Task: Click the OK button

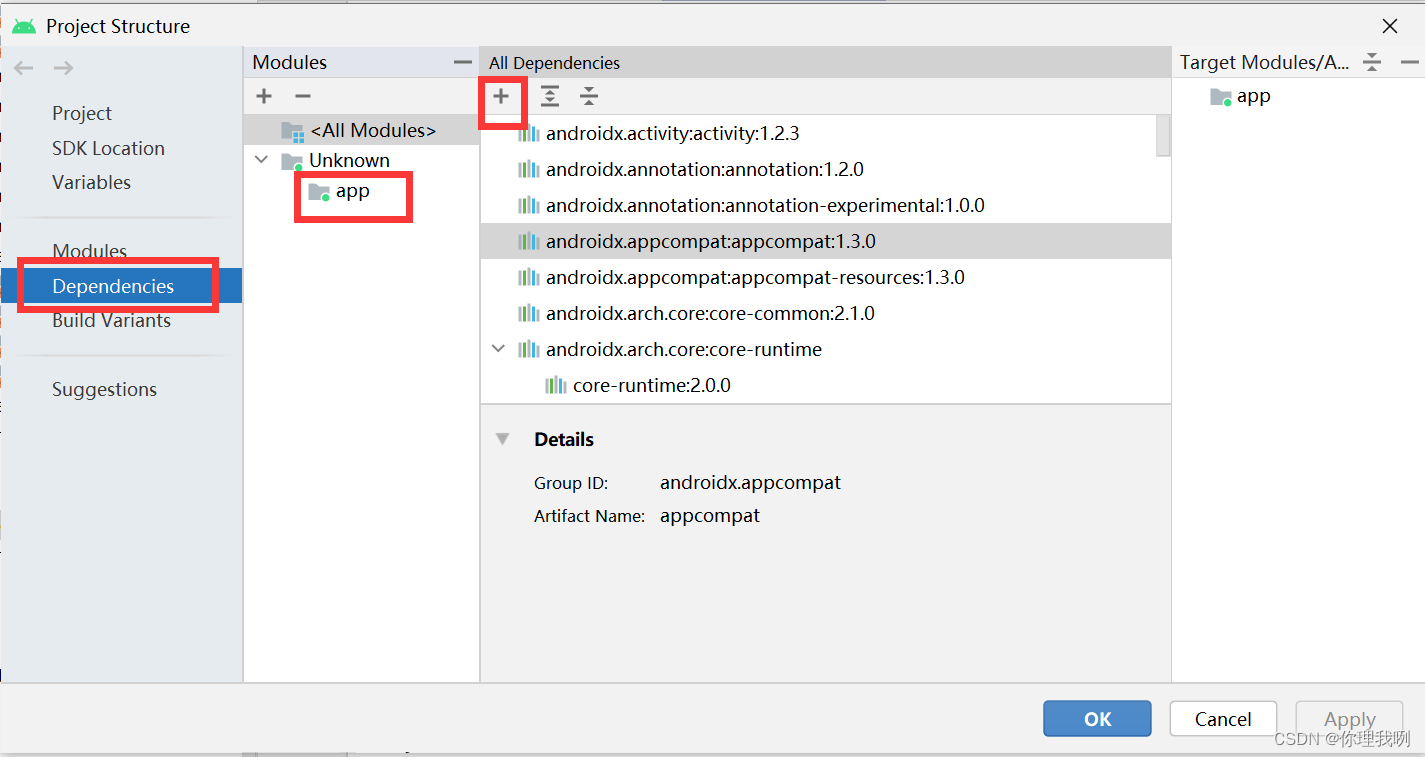Action: [x=1096, y=718]
